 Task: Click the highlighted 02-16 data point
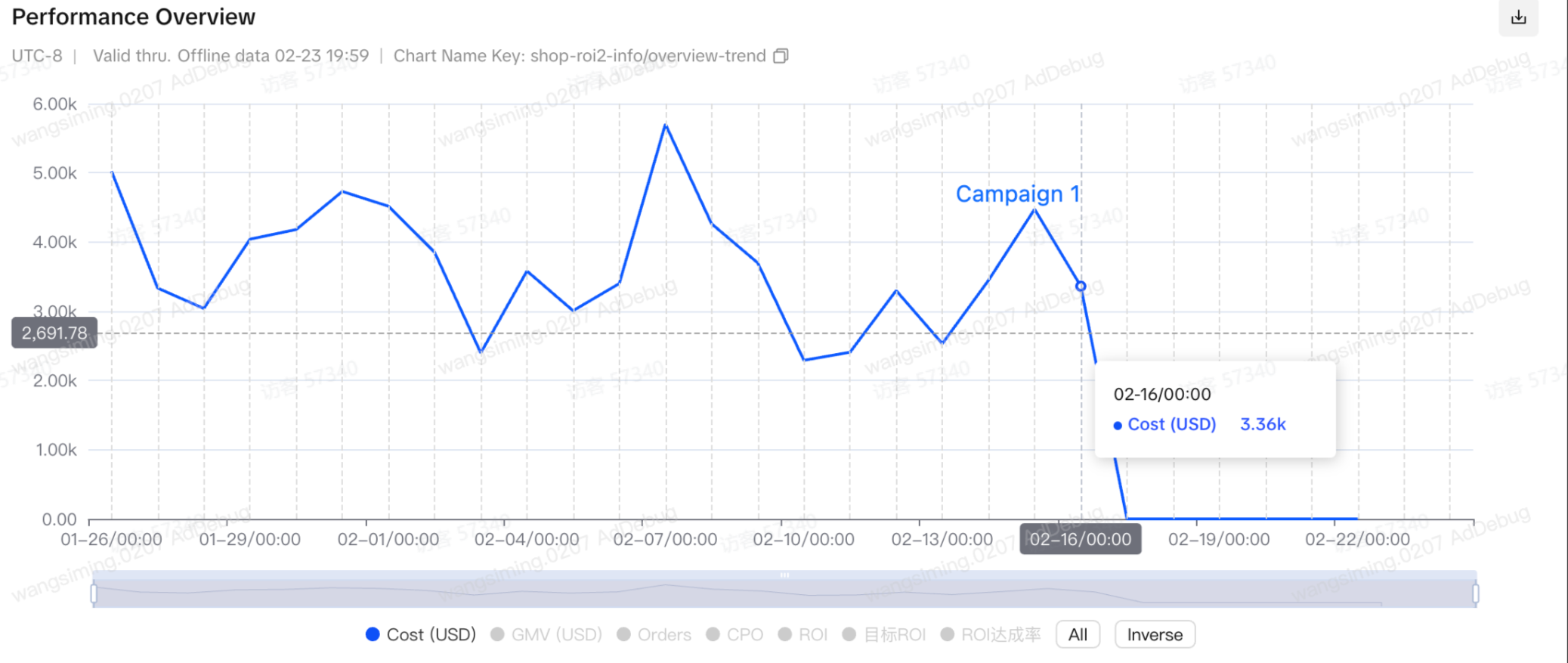click(1081, 287)
